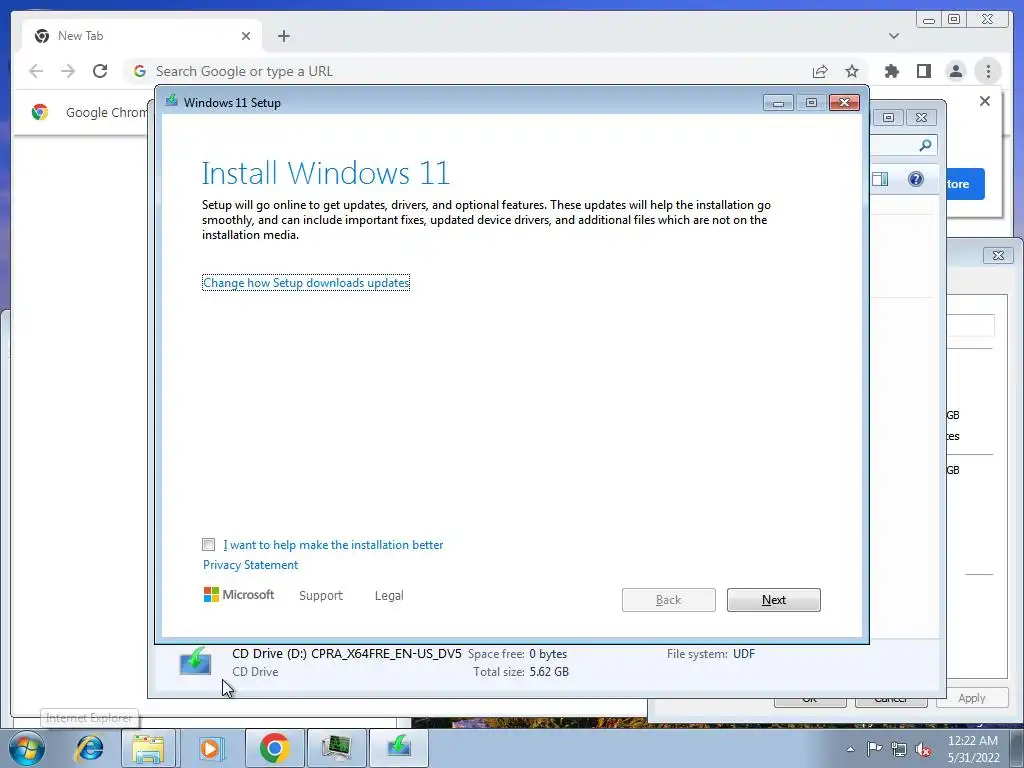
Task: Switch to Windows Setup taskbar icon
Action: point(398,748)
